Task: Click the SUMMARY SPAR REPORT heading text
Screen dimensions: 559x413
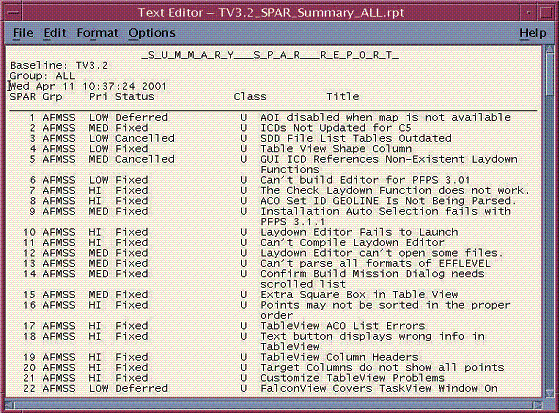Action: point(270,55)
